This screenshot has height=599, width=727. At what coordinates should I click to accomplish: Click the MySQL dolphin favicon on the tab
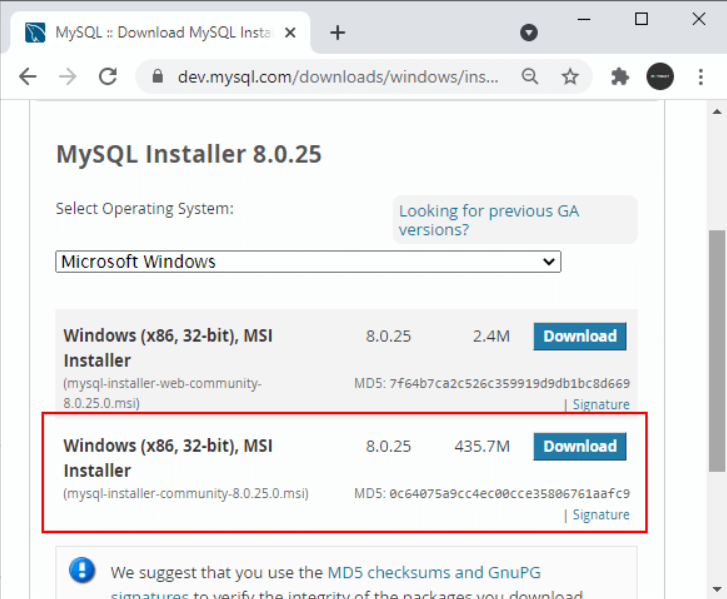35,32
